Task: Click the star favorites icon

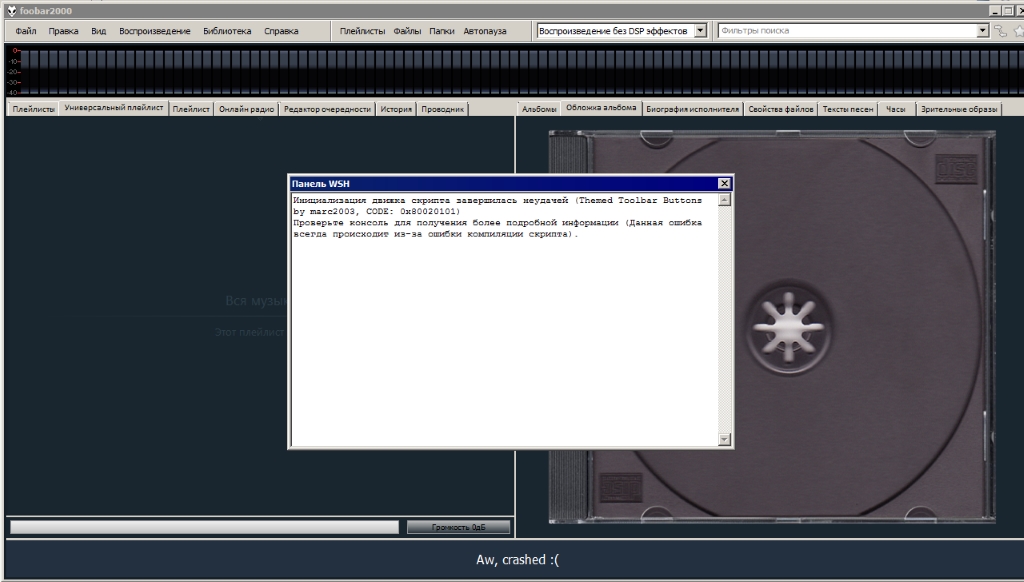Action: click(1018, 31)
